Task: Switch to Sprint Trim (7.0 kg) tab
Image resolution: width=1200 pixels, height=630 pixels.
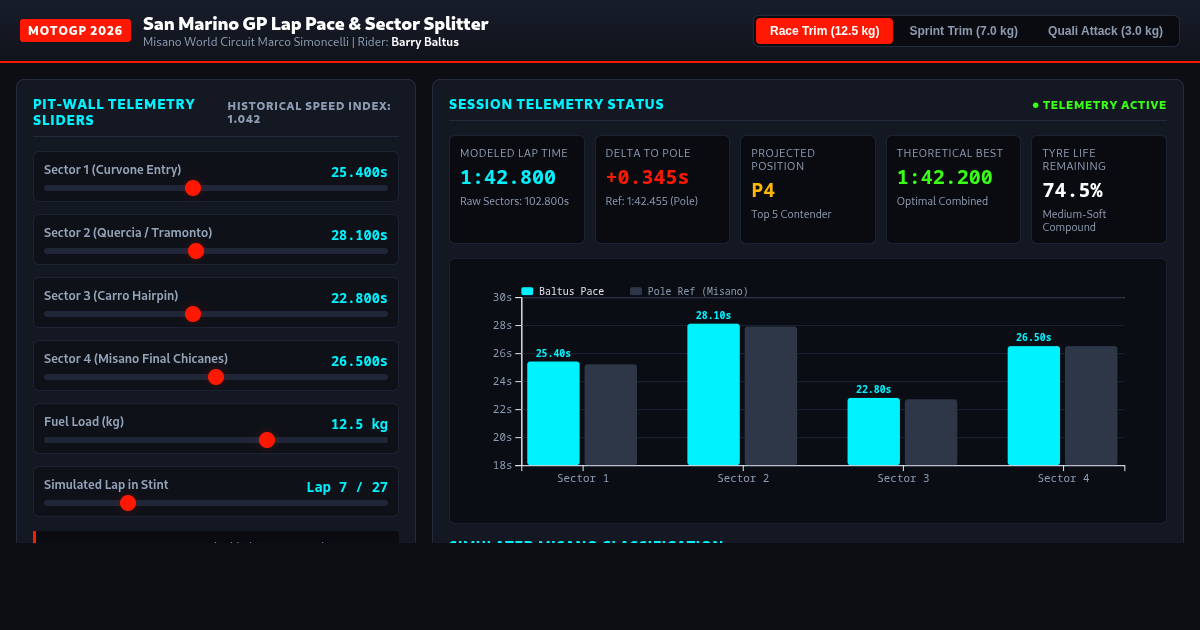Action: (963, 31)
